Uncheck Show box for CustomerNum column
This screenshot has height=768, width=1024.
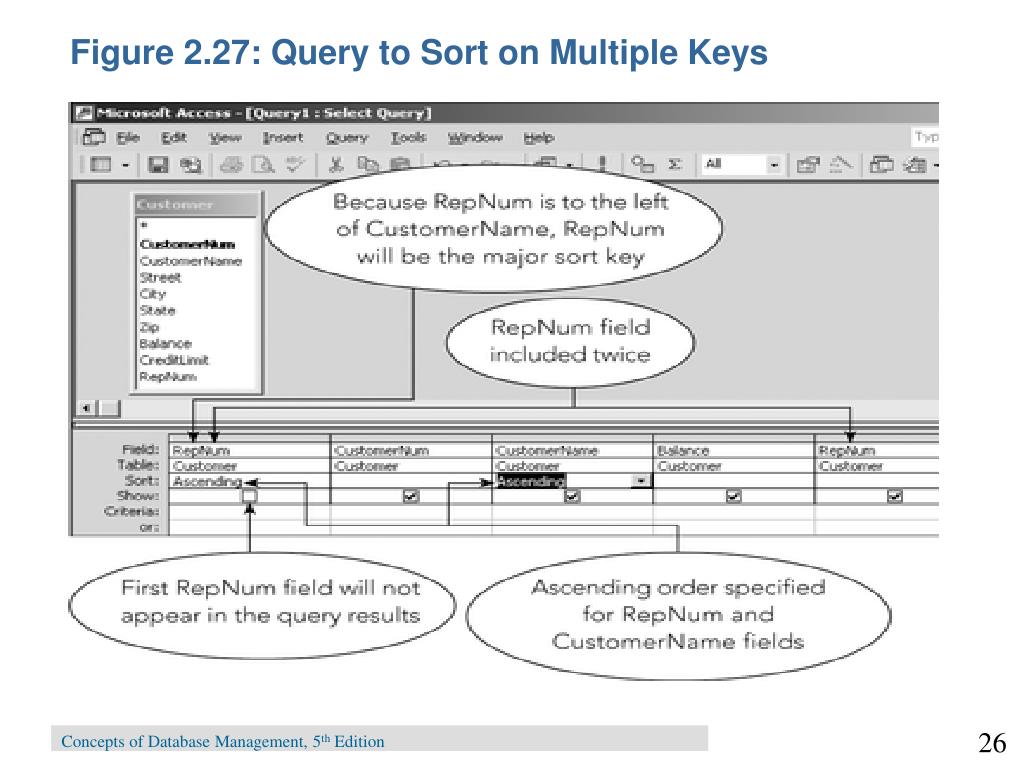[410, 496]
